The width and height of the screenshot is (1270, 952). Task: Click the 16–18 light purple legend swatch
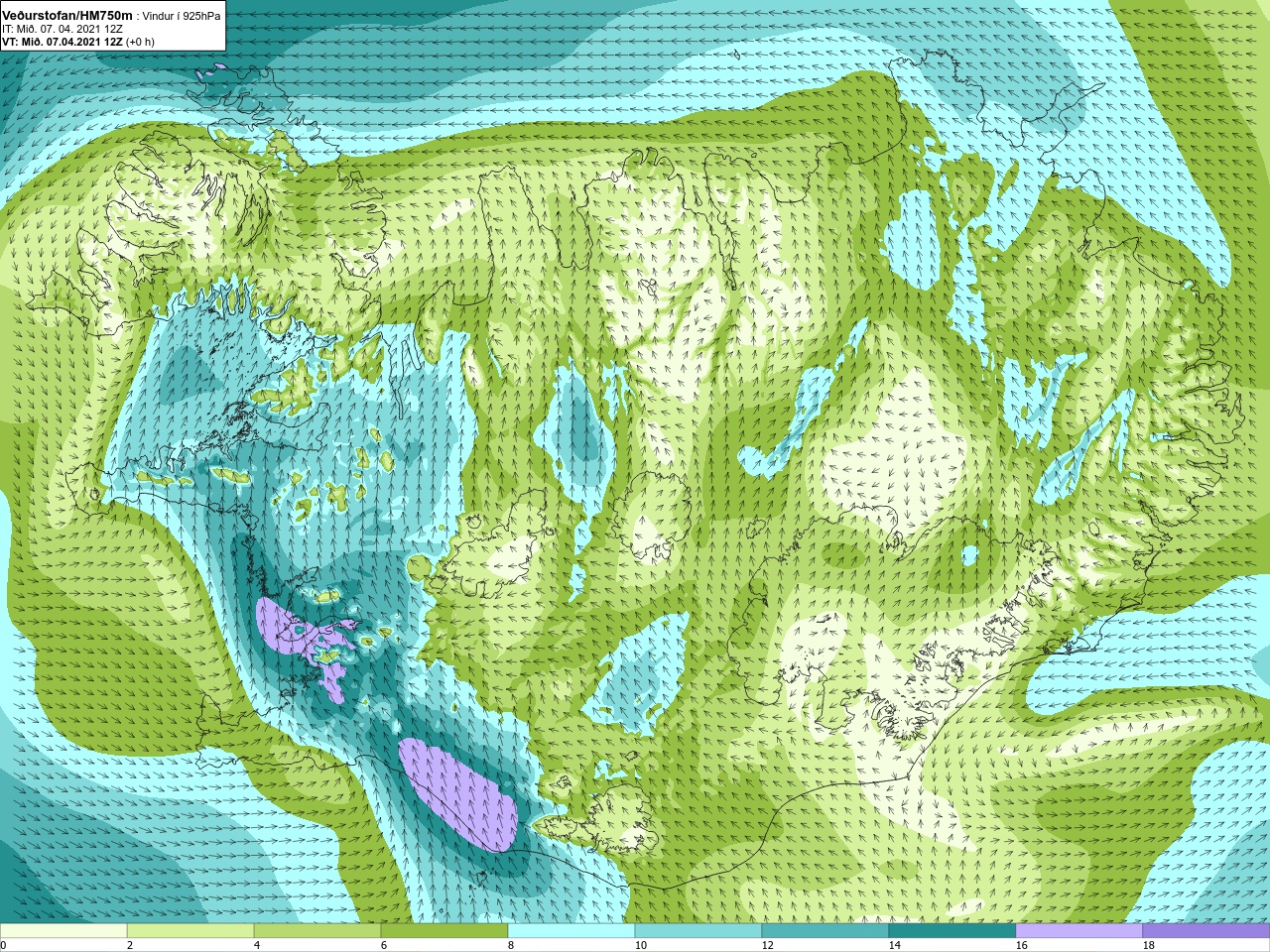(1079, 931)
